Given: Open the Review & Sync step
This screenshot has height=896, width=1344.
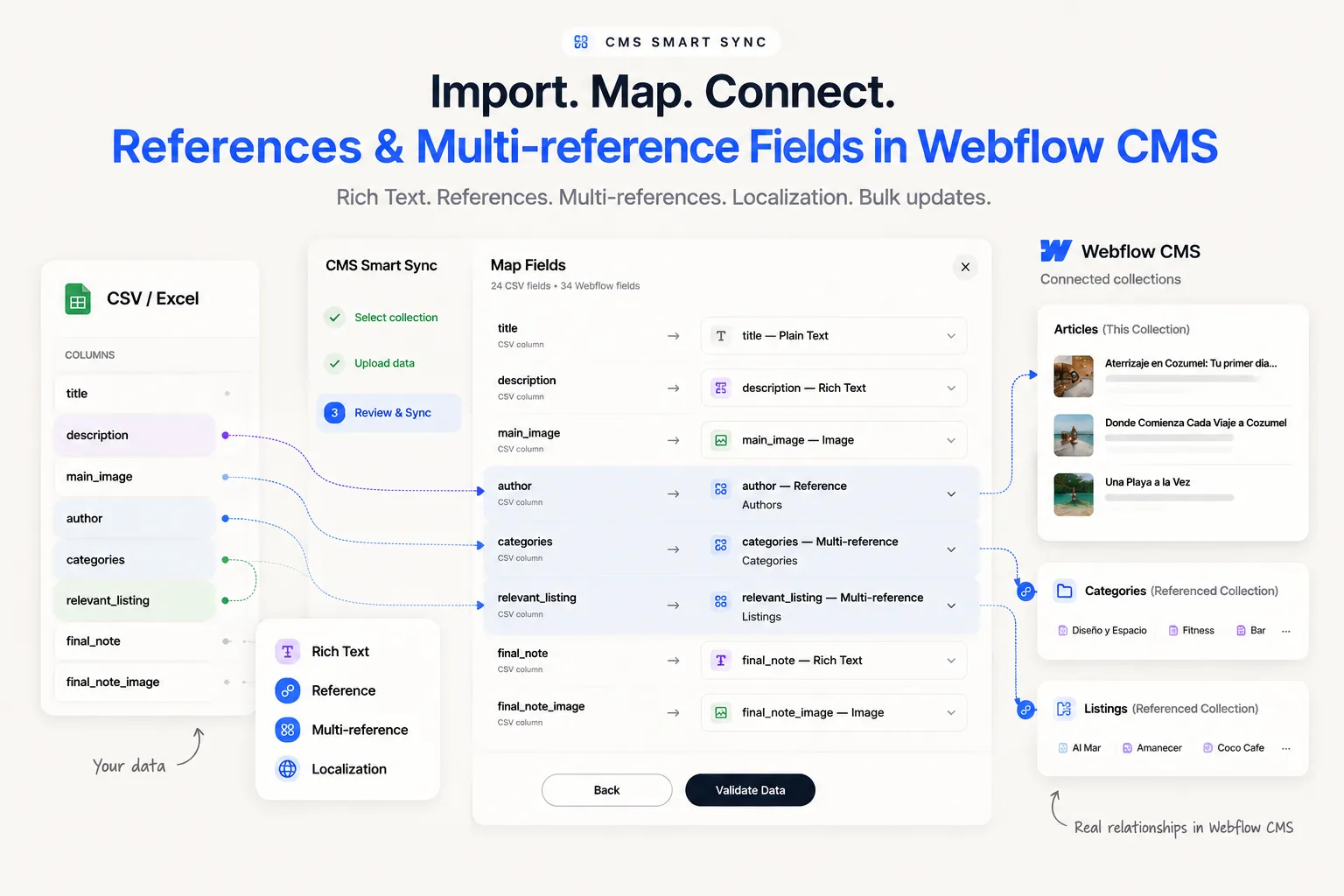Looking at the screenshot, I should [x=388, y=413].
